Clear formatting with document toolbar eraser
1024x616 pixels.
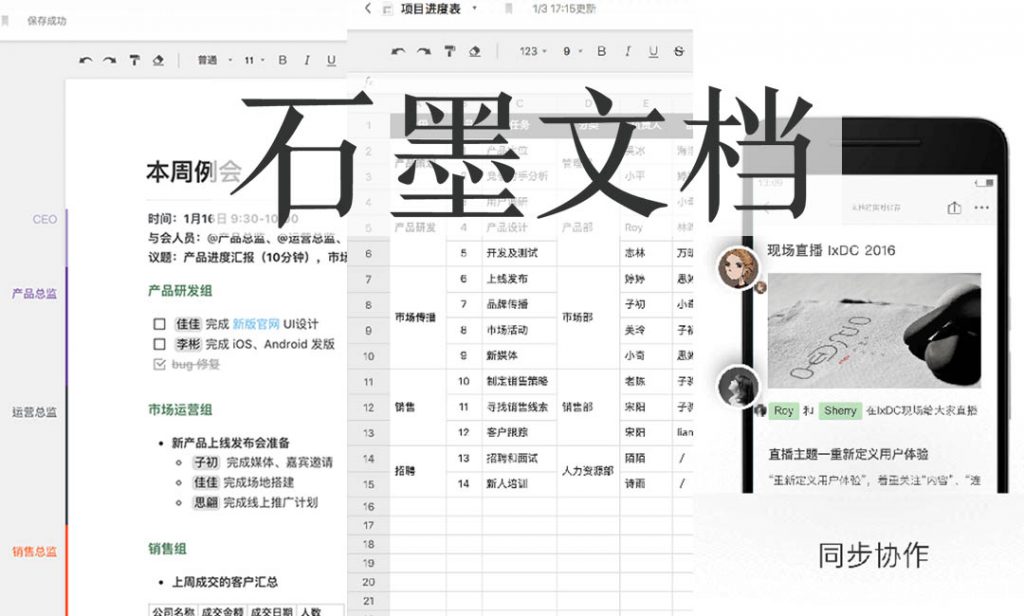click(x=158, y=60)
